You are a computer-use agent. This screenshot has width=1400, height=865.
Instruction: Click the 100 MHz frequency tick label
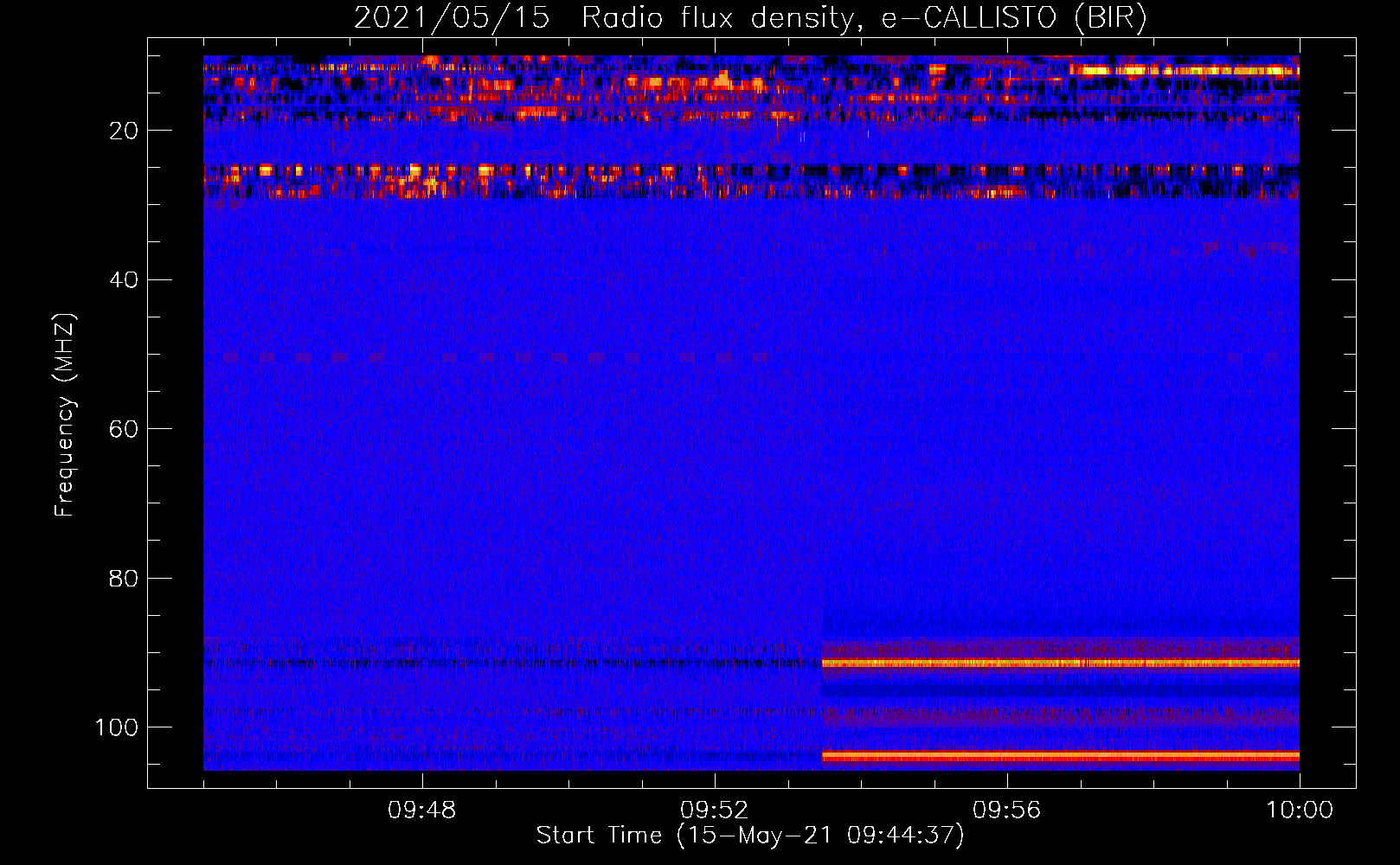click(x=117, y=727)
